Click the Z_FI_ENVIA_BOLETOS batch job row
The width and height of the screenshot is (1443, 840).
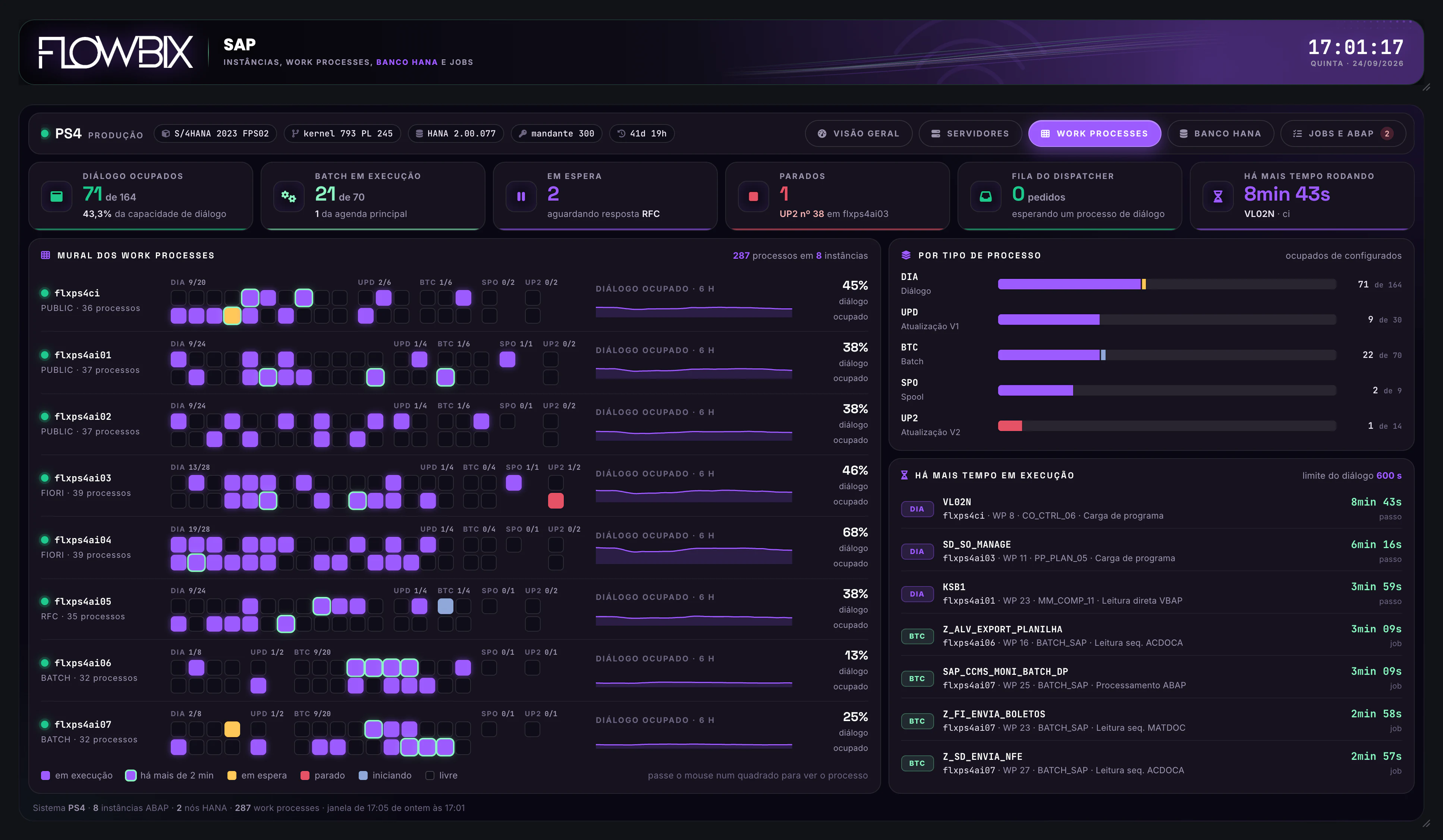pos(1151,720)
